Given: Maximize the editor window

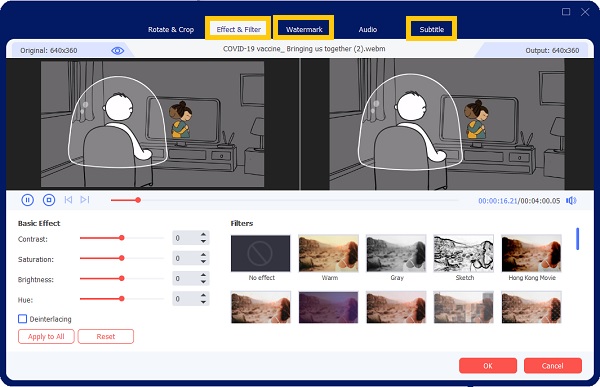Looking at the screenshot, I should 566,12.
